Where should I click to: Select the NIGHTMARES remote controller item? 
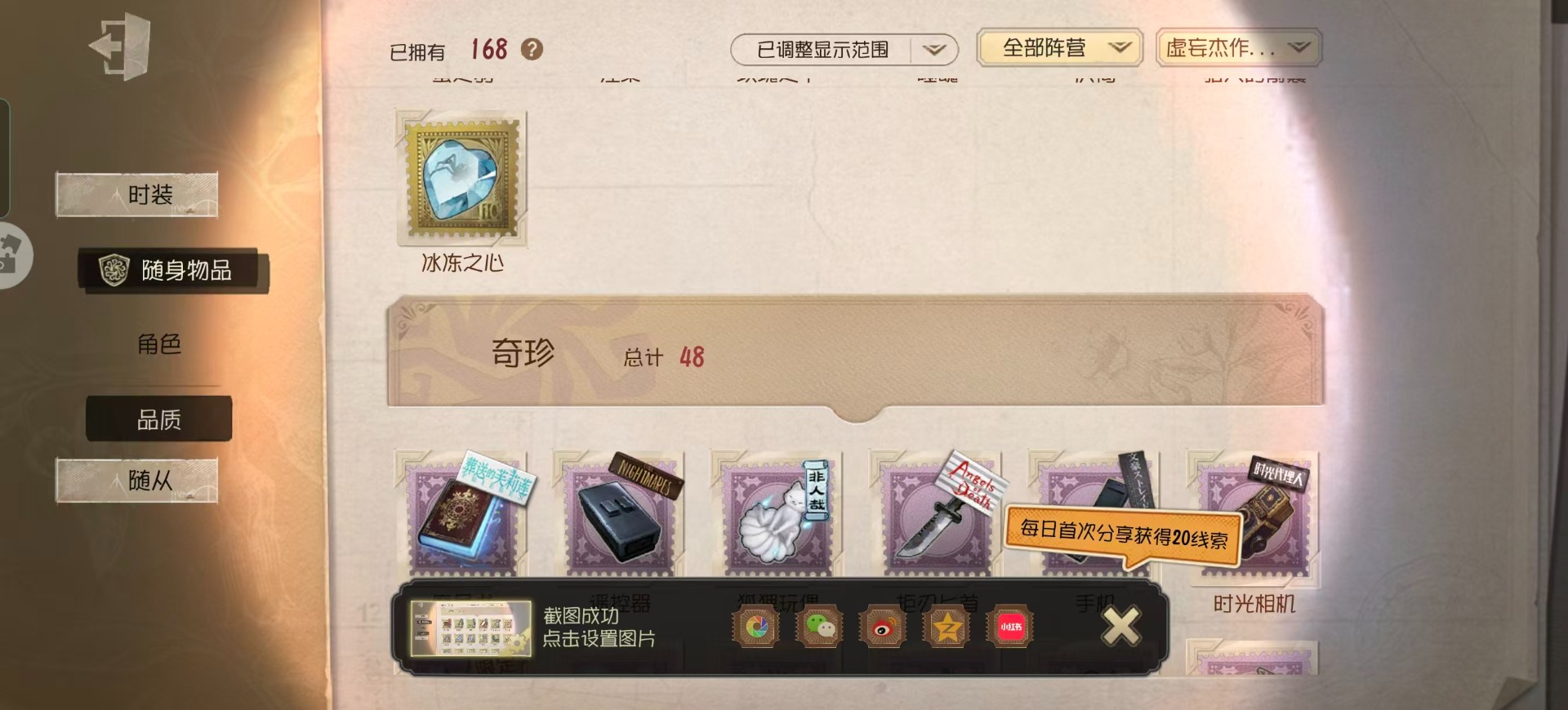click(620, 514)
